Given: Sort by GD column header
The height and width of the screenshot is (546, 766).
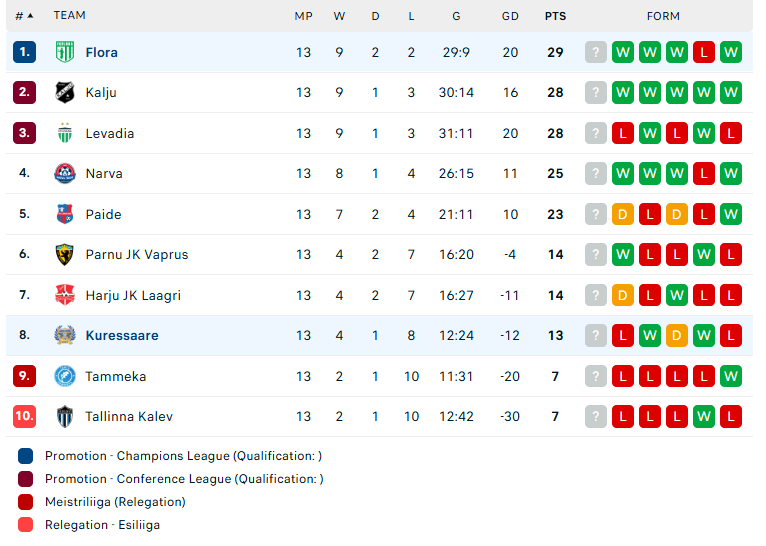Looking at the screenshot, I should [510, 16].
